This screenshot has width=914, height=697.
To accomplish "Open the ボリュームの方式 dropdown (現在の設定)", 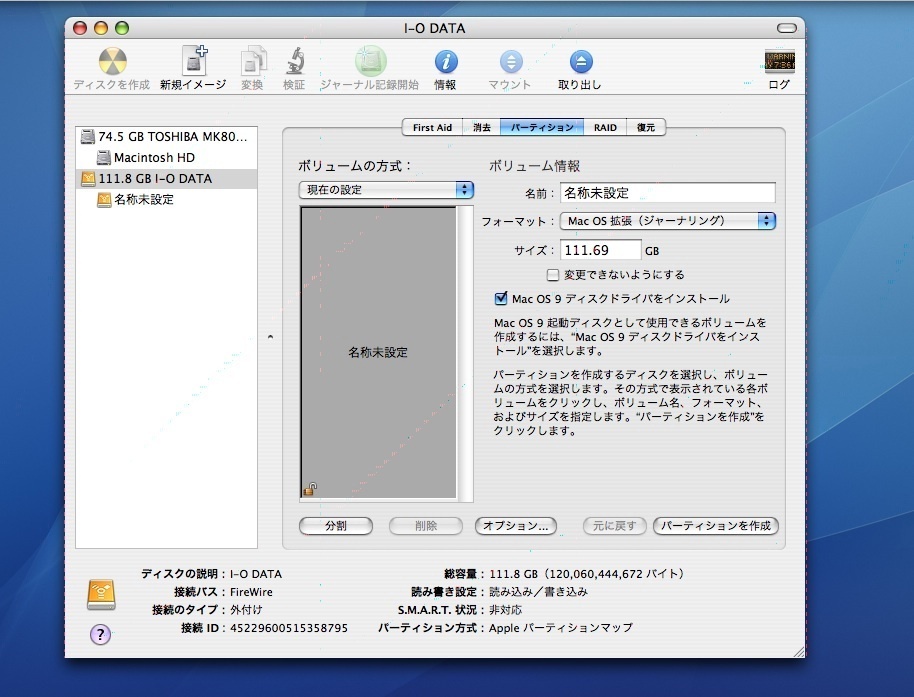I will 386,190.
